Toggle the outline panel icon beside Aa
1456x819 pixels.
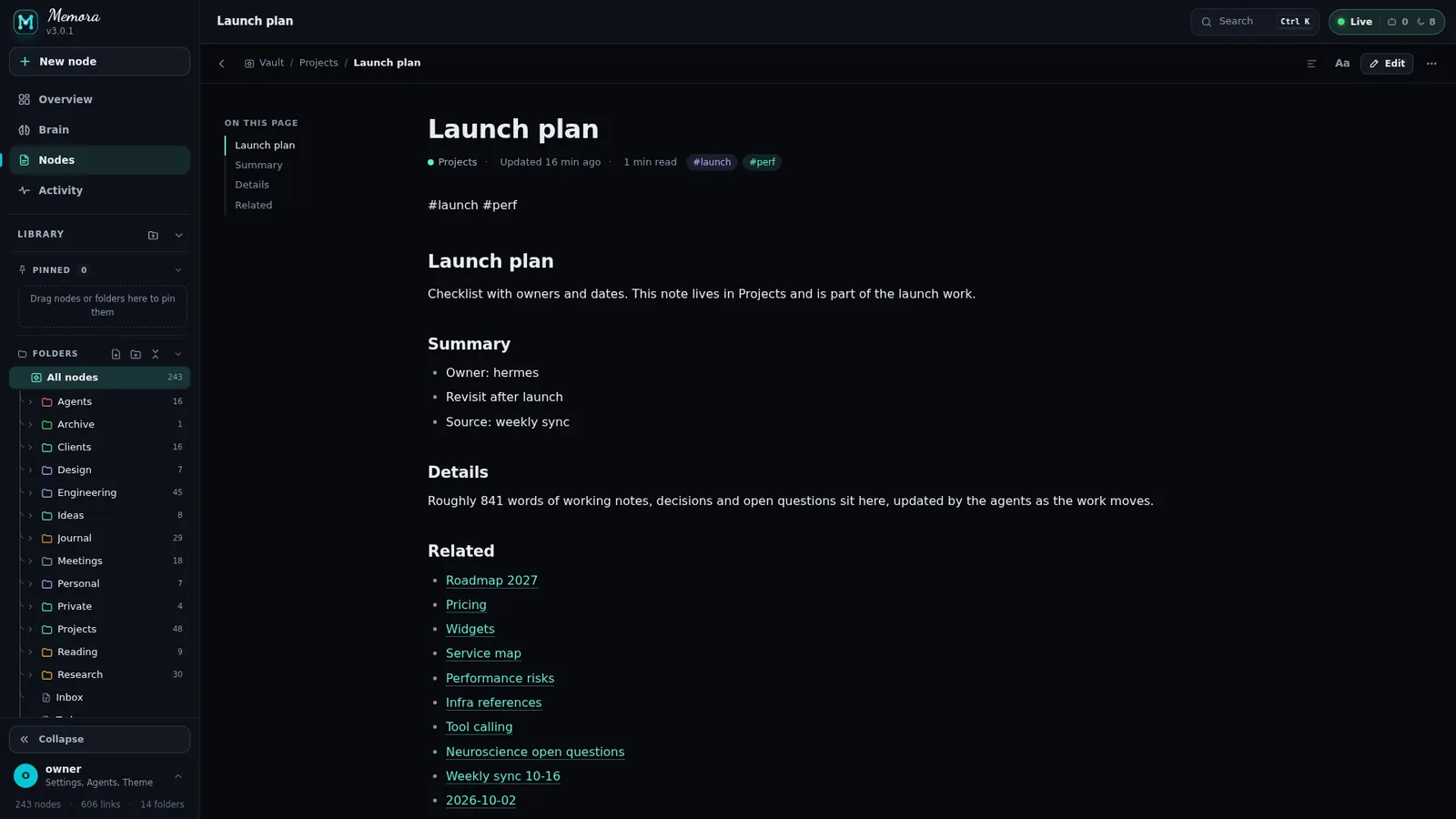1311,64
